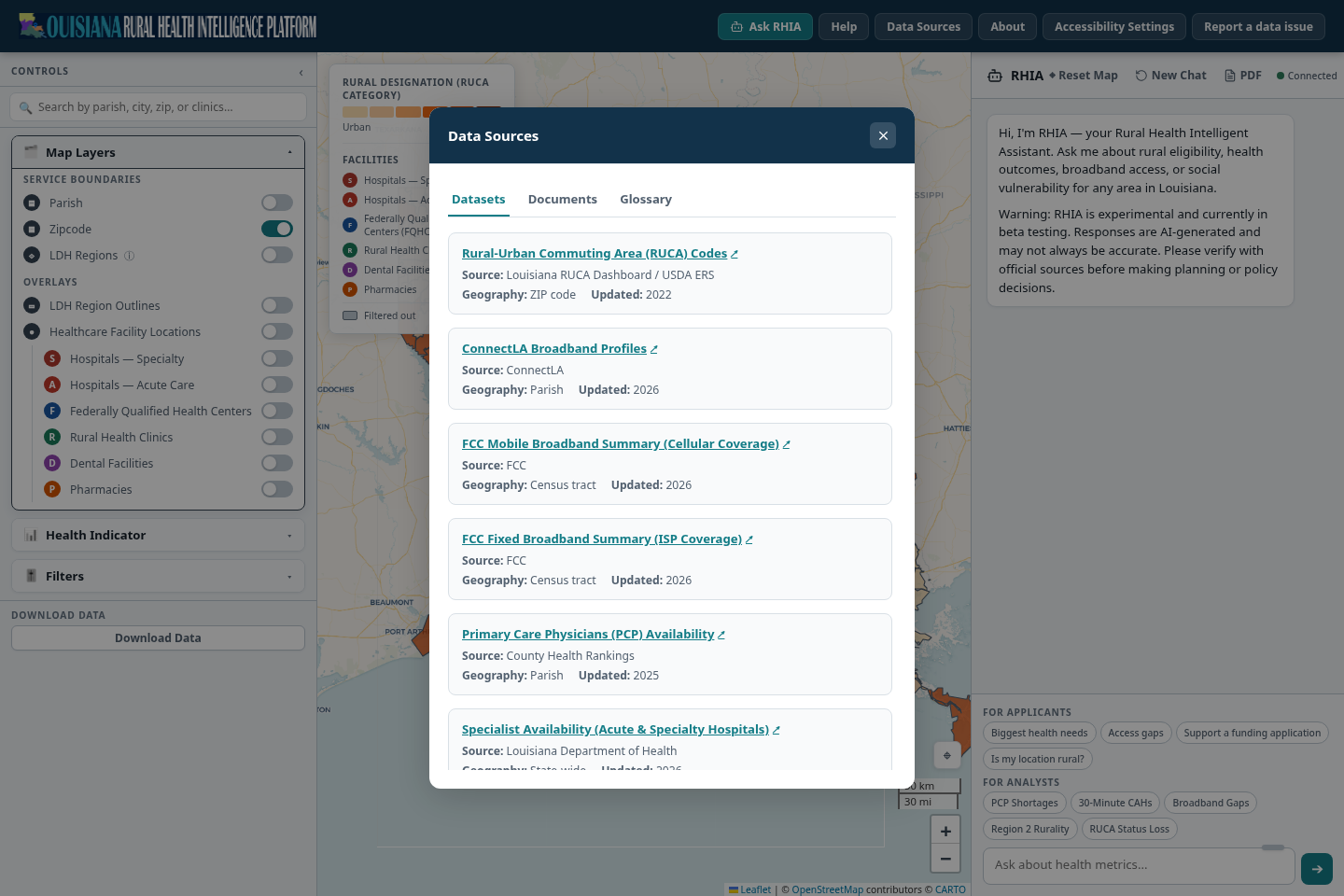Zoom in on the map
Image resolution: width=1344 pixels, height=896 pixels.
pos(945,831)
